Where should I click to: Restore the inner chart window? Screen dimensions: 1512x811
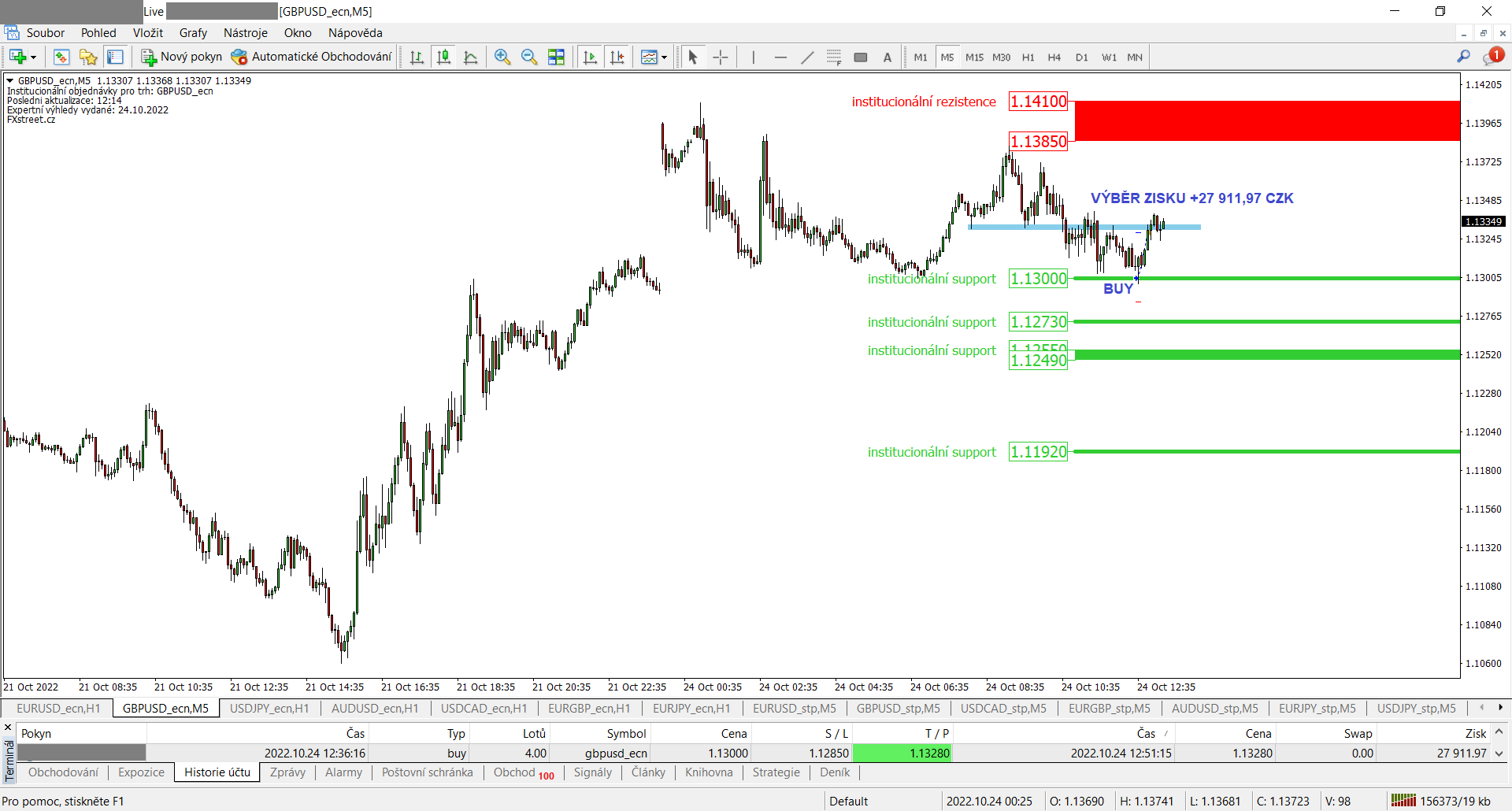click(x=1483, y=33)
